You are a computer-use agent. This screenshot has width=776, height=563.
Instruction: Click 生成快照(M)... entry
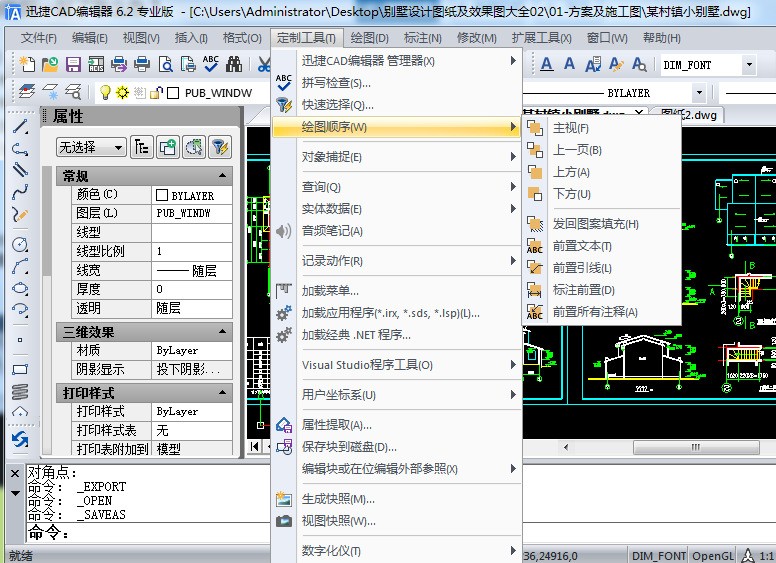pyautogui.click(x=397, y=499)
